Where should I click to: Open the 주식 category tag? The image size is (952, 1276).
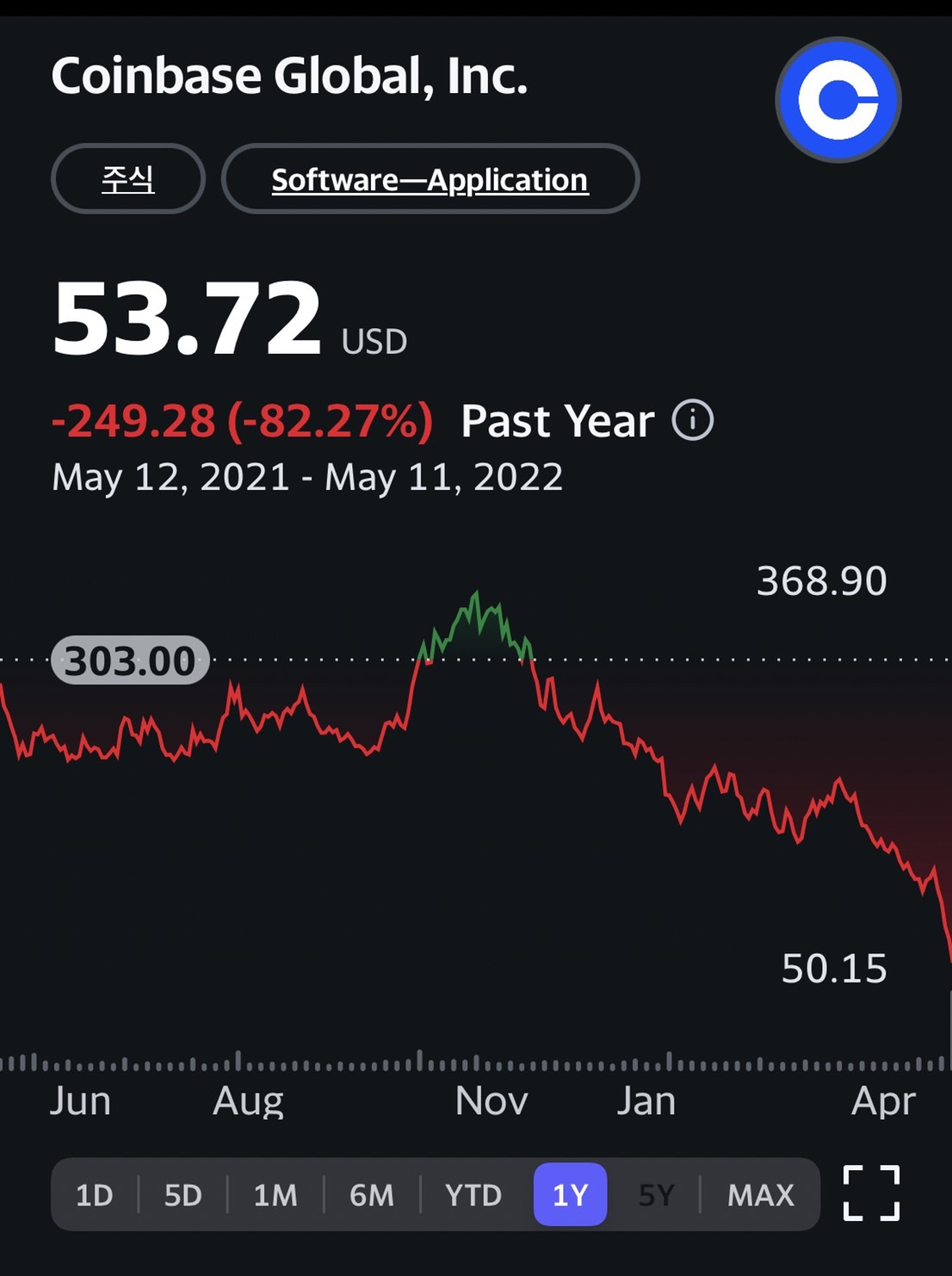coord(128,179)
